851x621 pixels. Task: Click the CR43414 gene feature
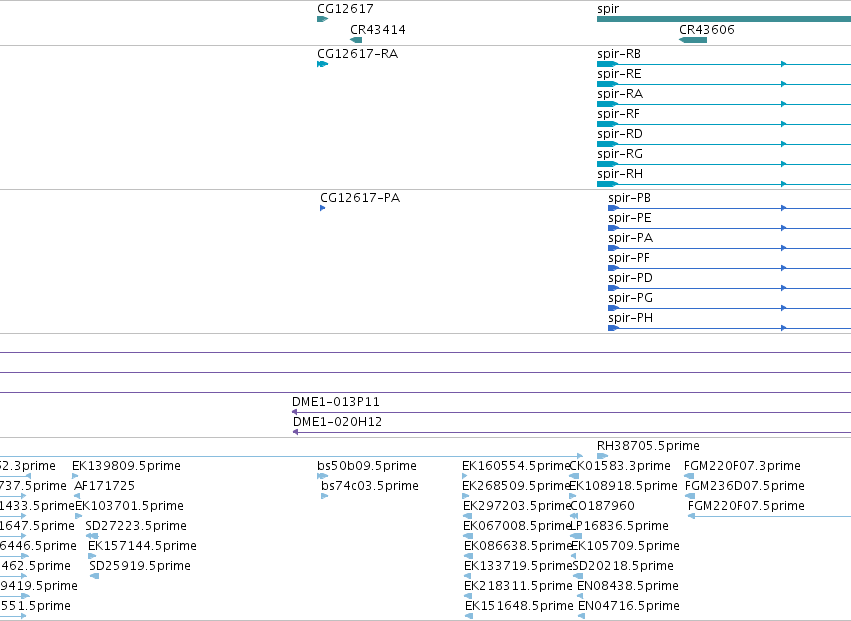pyautogui.click(x=356, y=40)
